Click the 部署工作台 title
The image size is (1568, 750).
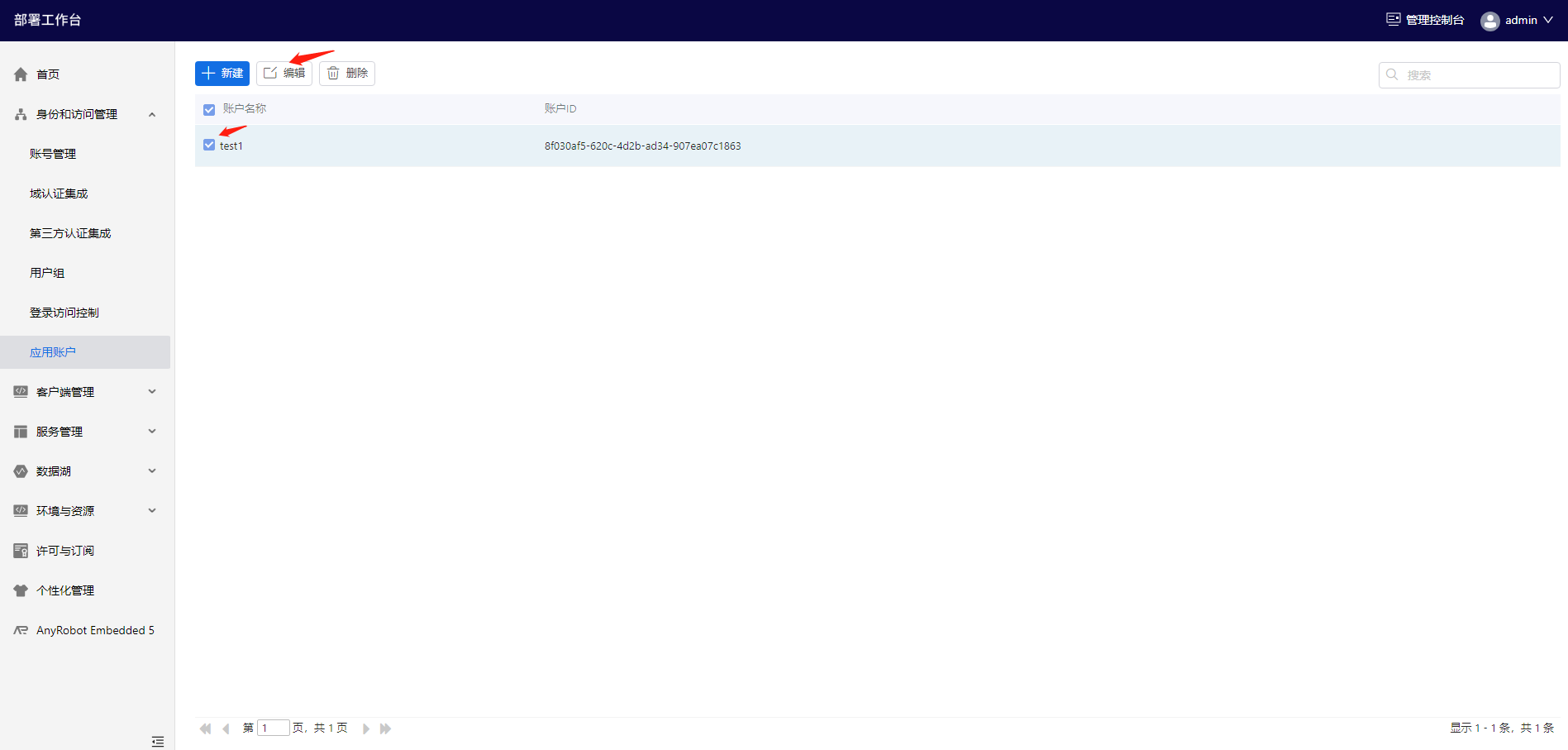coord(47,20)
